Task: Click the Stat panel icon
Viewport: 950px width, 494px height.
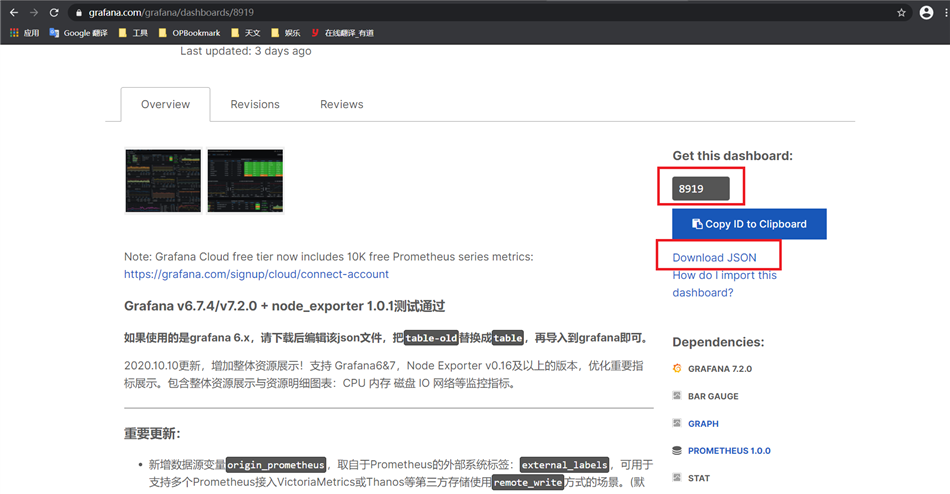Action: pos(677,477)
